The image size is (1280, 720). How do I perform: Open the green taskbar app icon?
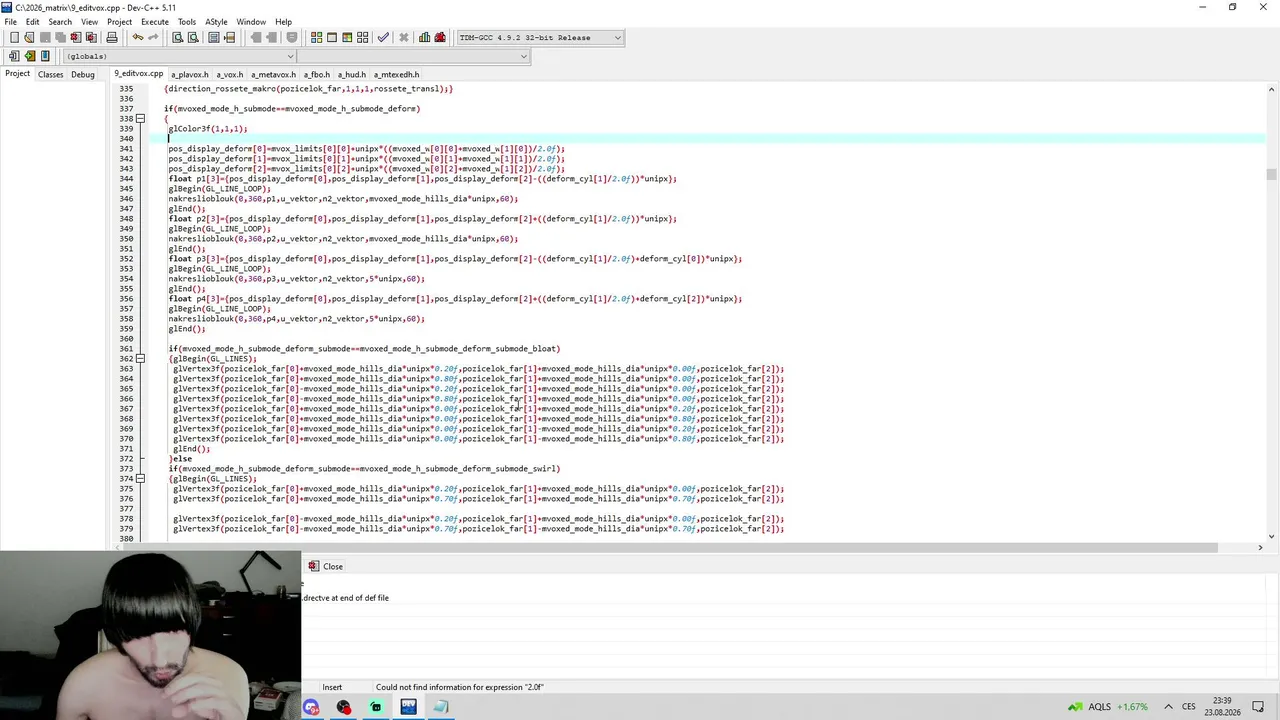tap(376, 707)
